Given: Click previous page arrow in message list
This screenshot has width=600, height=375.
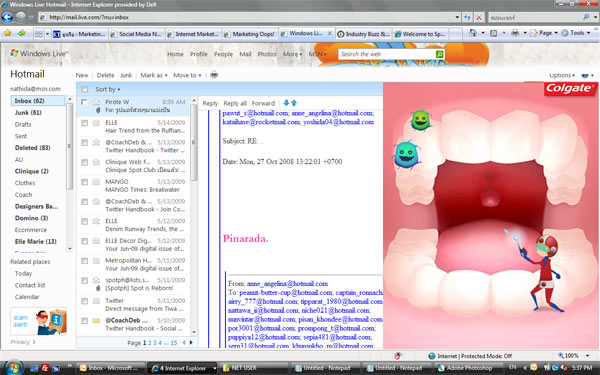Looking at the screenshot, I should [x=184, y=343].
